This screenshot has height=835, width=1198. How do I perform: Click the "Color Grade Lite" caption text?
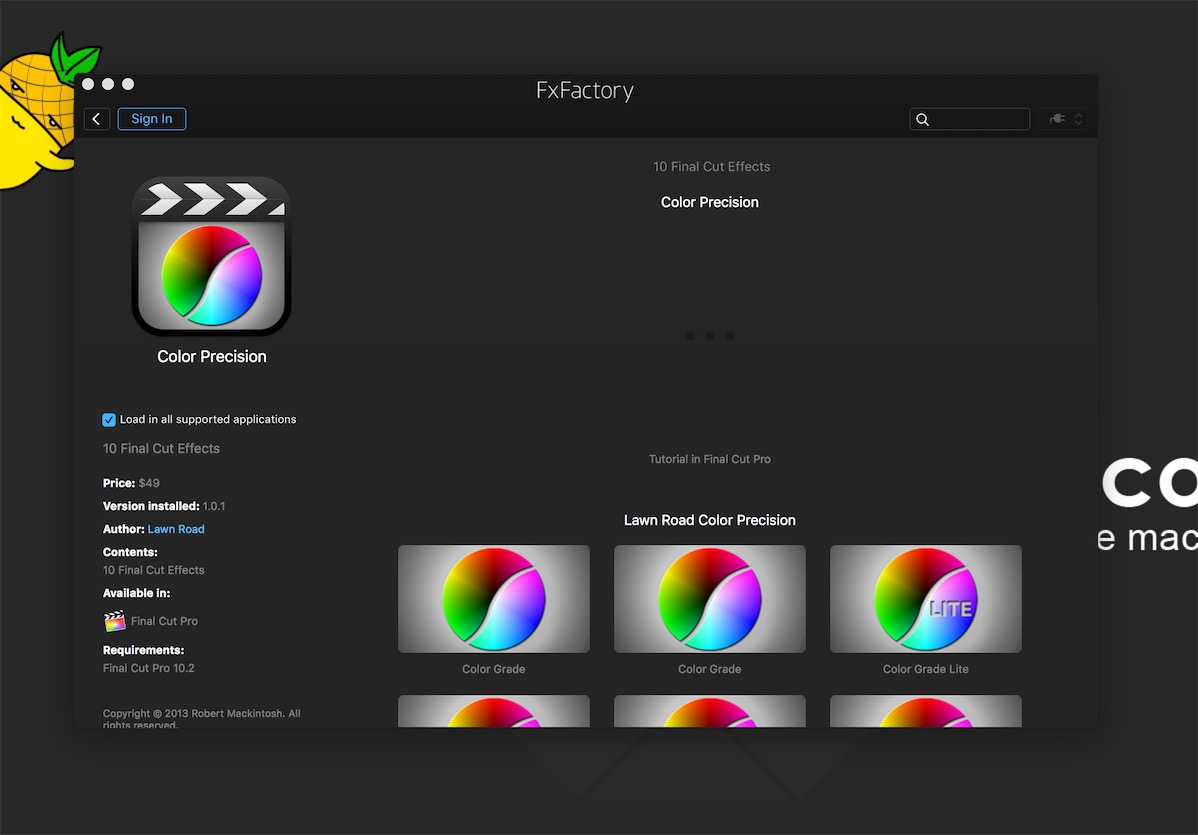click(x=925, y=669)
